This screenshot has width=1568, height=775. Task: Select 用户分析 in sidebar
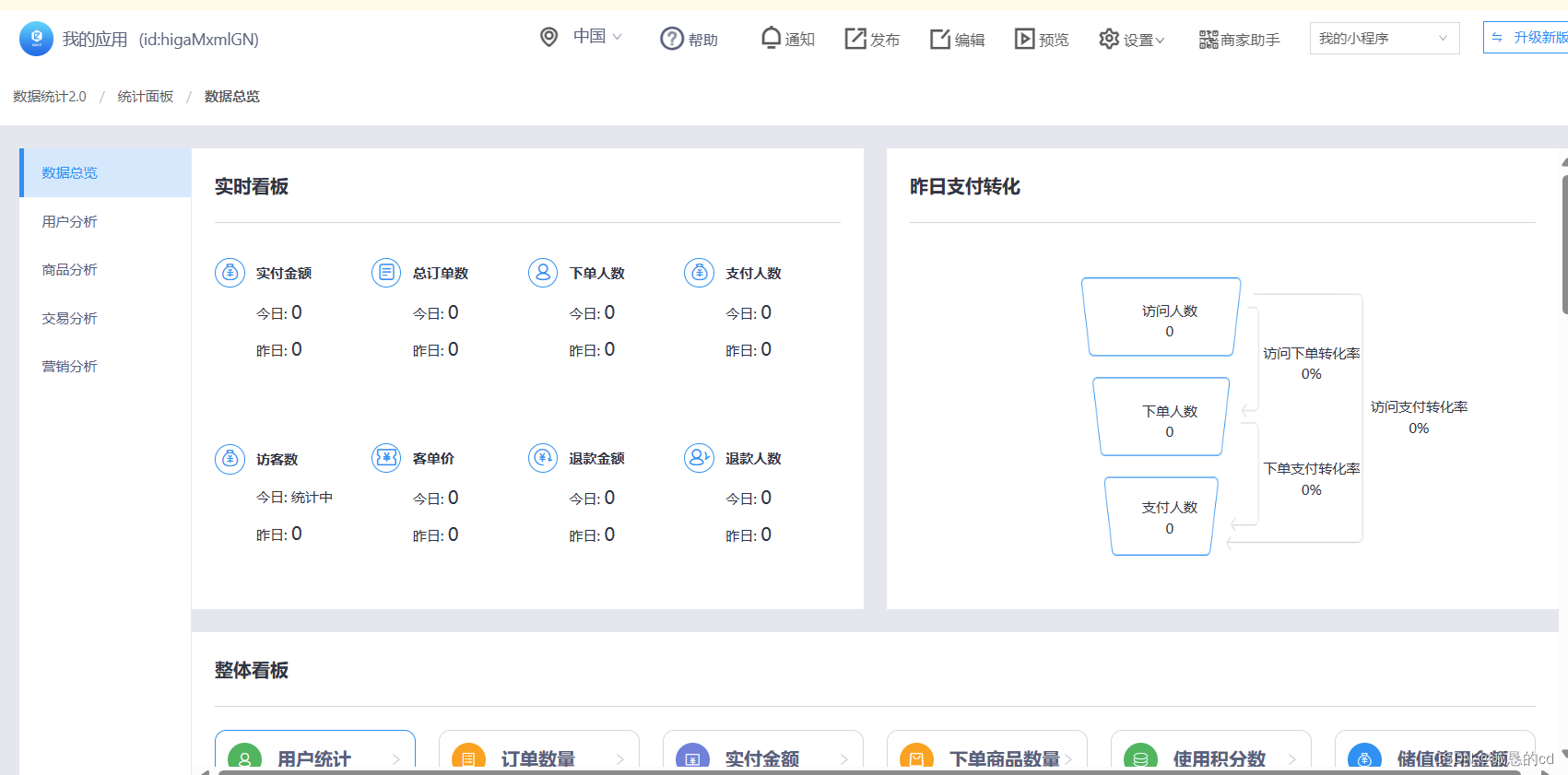[105, 221]
